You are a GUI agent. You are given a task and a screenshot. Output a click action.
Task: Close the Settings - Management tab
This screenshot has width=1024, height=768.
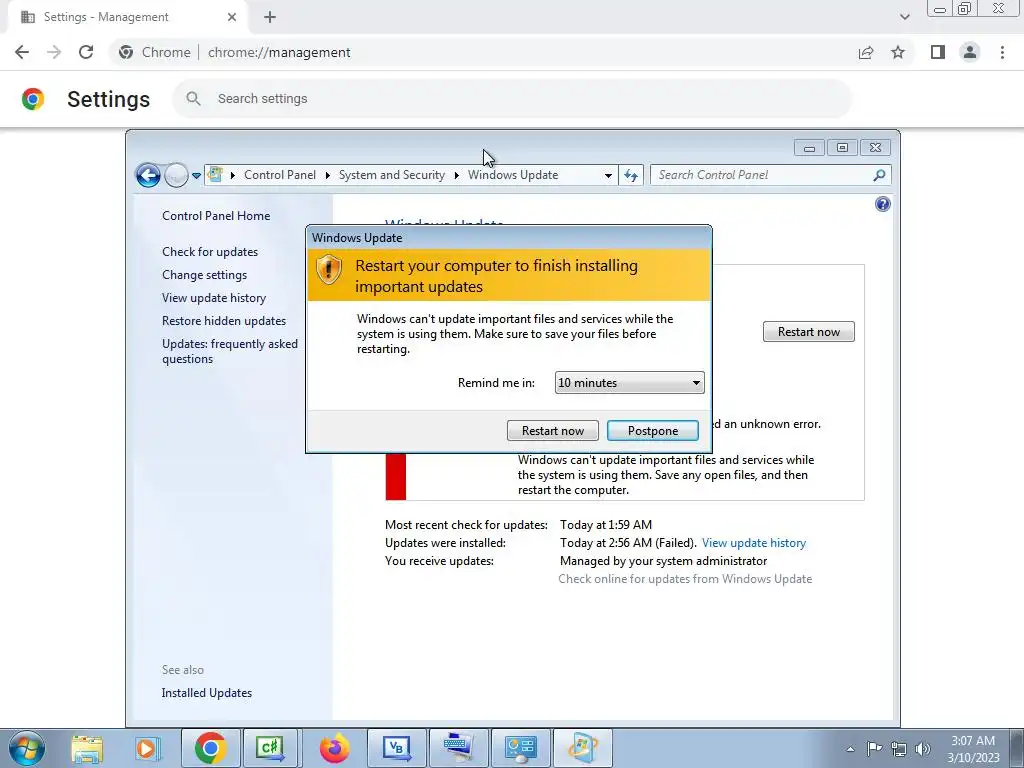point(232,17)
